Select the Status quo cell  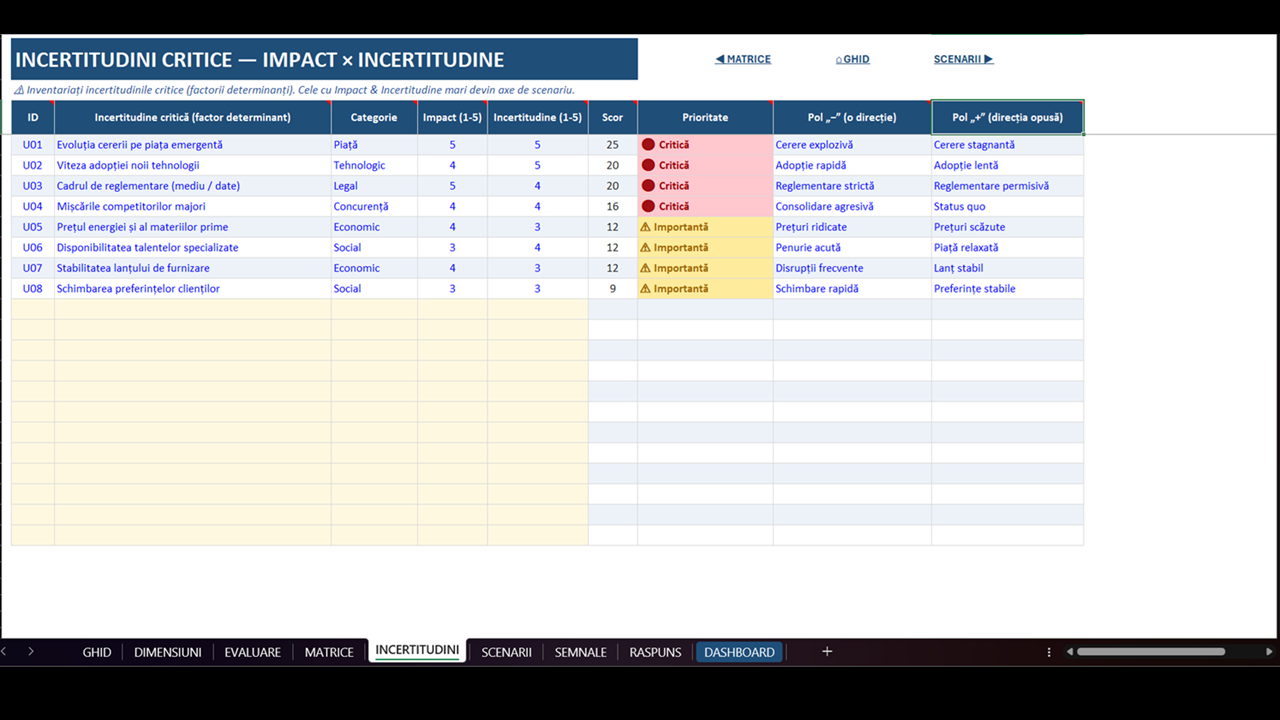pos(1007,207)
